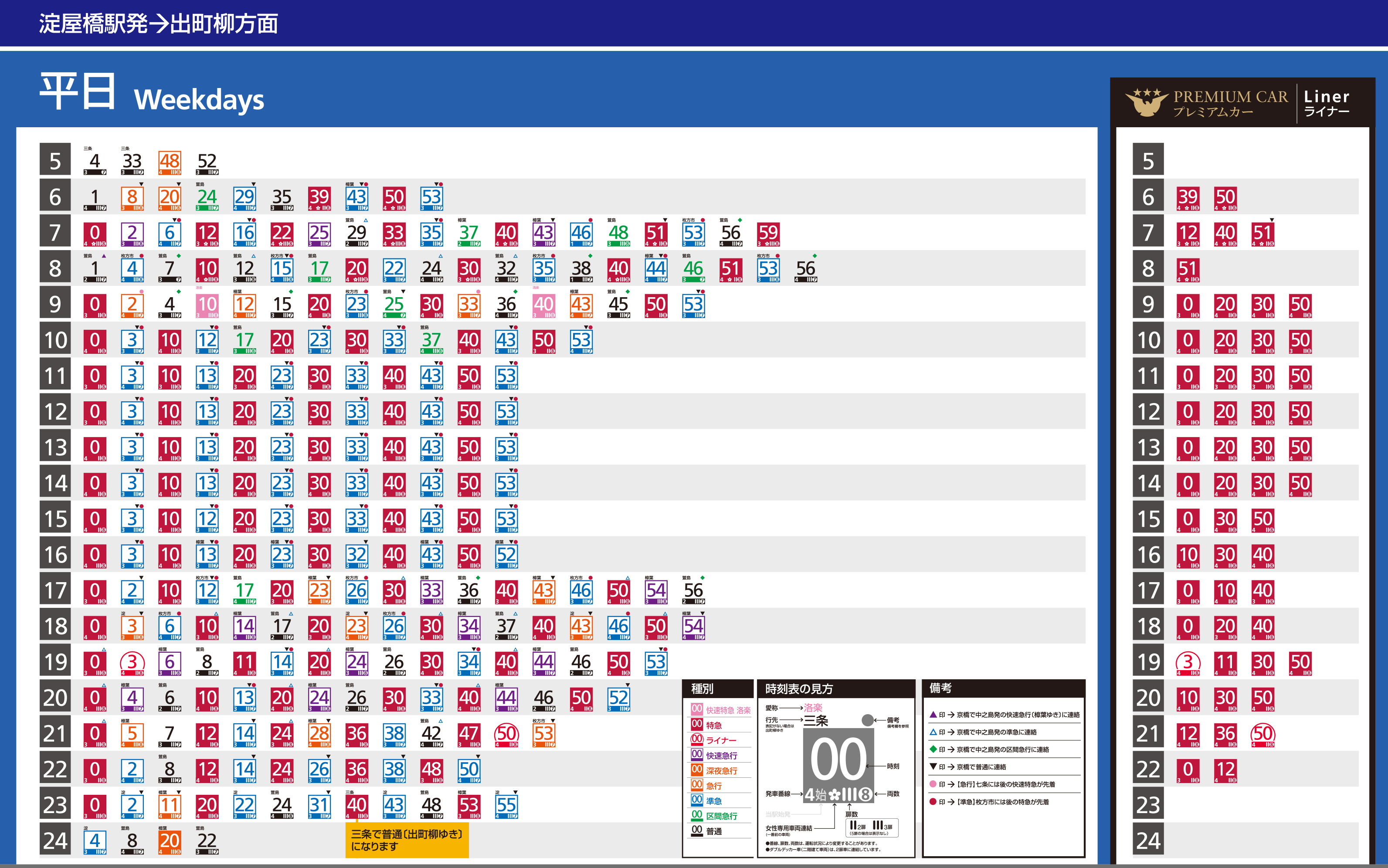The width and height of the screenshot is (1388, 868).
Task: Click the 4 in weekday 24 row
Action: 95,842
